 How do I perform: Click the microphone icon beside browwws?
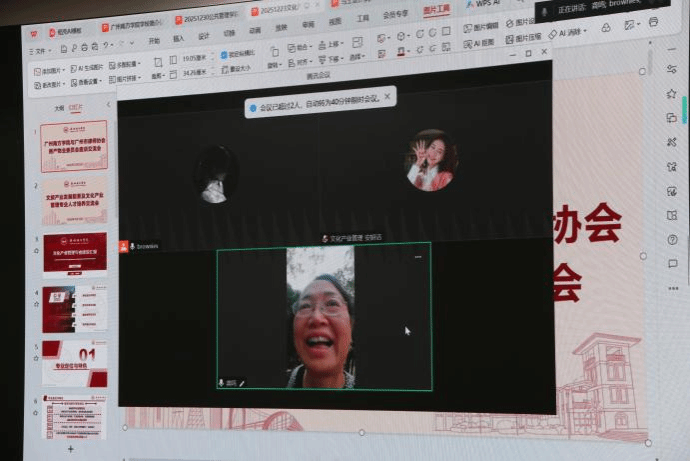[131, 246]
